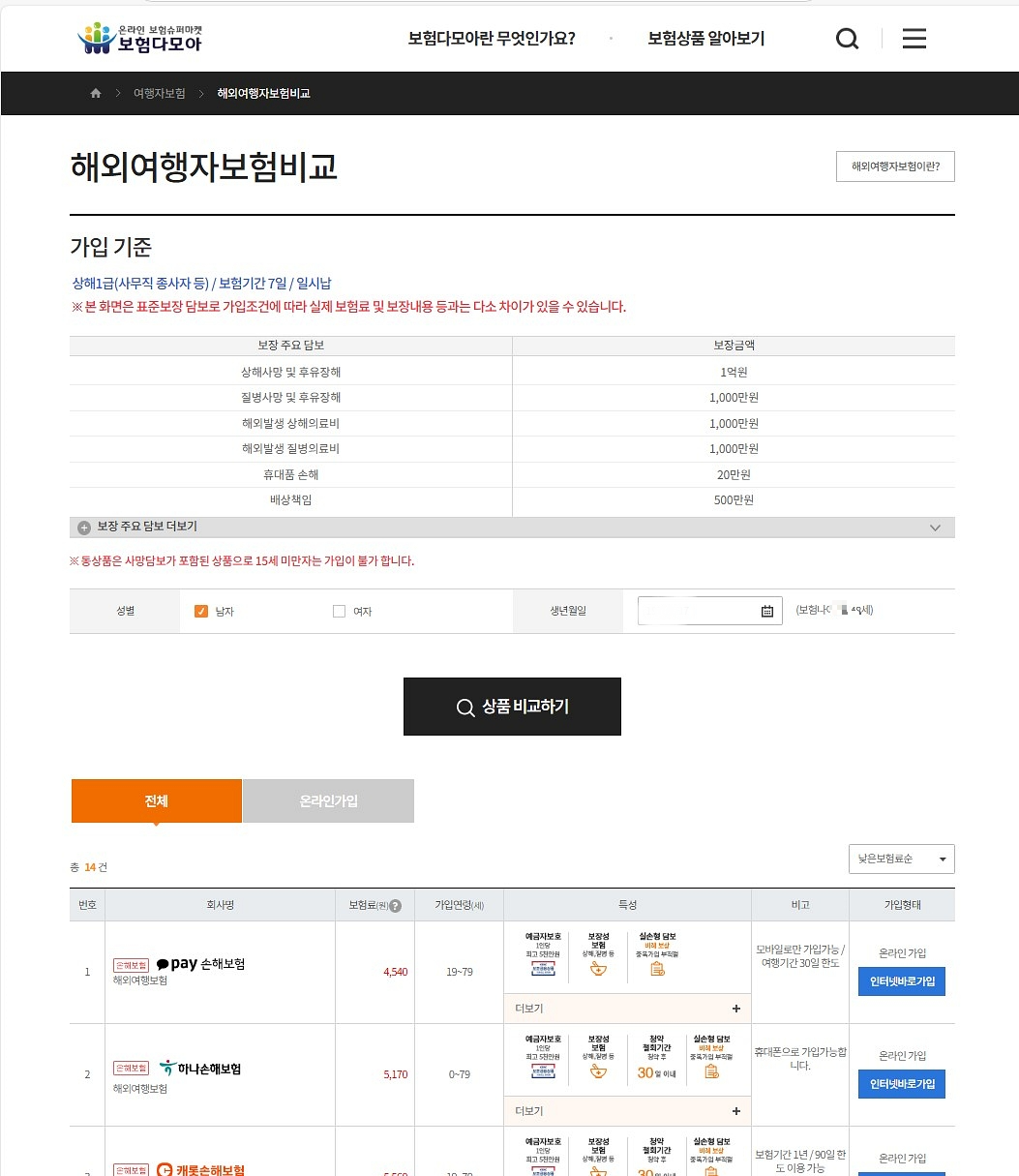The width and height of the screenshot is (1019, 1176).
Task: Click premium value 5,170
Action: tap(395, 1074)
